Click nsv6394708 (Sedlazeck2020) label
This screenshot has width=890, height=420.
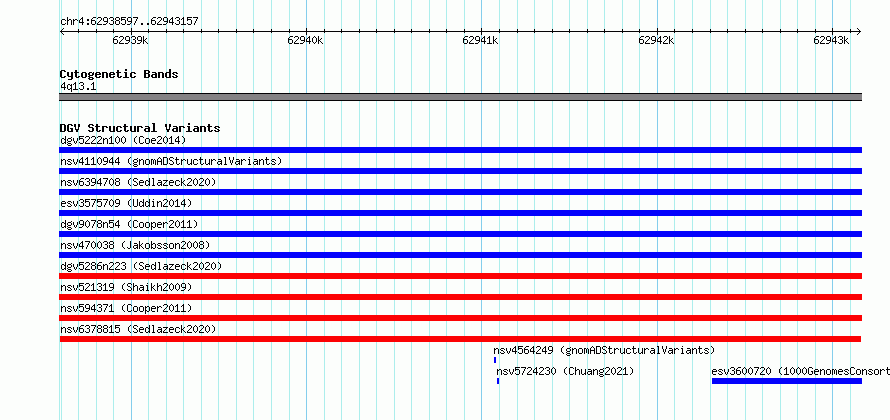(x=138, y=182)
